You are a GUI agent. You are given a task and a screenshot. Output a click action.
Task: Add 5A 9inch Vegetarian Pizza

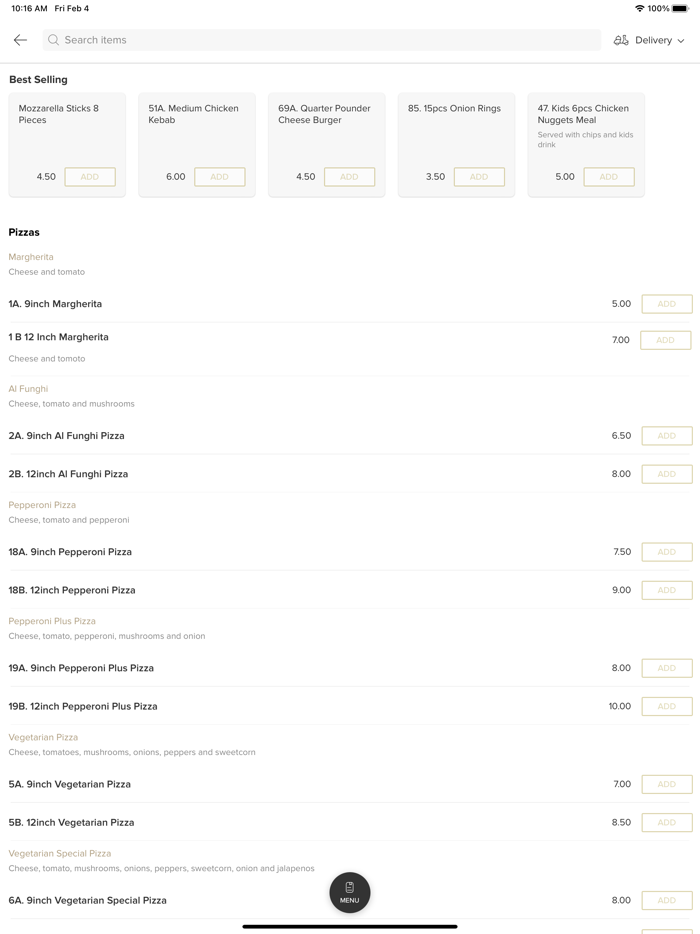pos(667,784)
